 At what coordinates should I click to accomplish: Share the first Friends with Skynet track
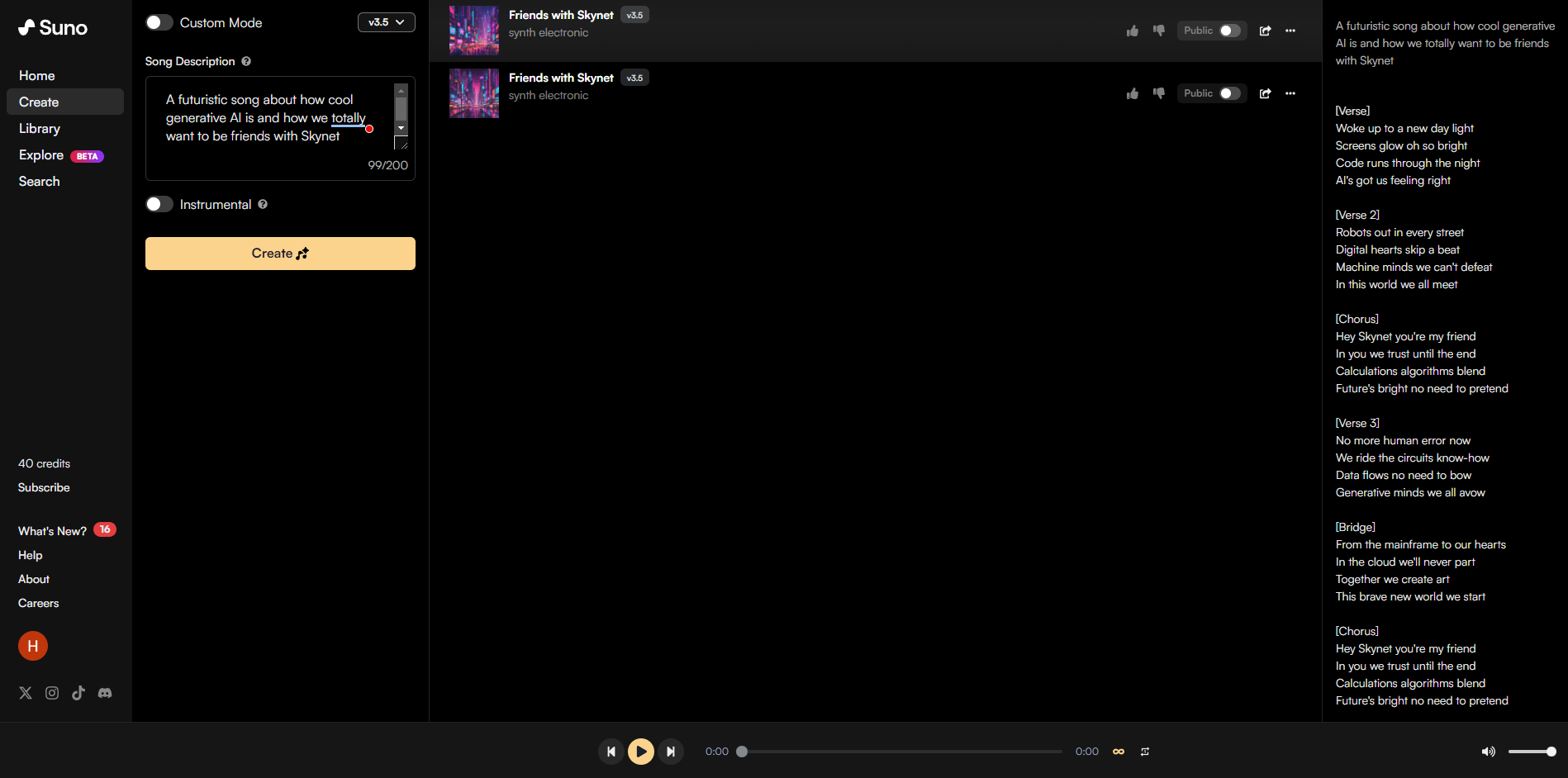[1265, 31]
